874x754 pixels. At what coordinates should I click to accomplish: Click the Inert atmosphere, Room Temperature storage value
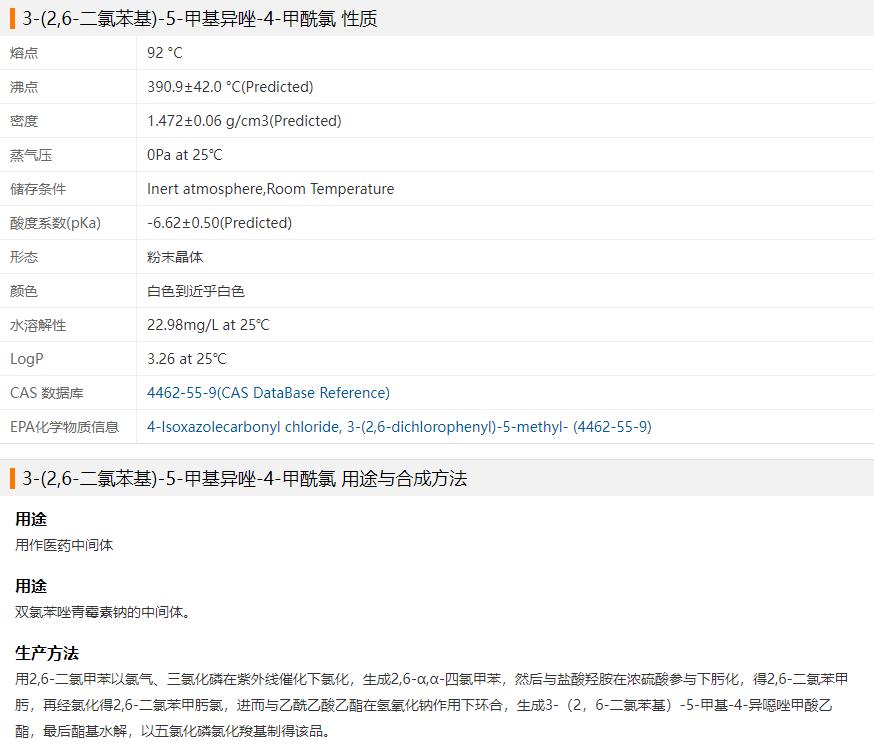tap(270, 189)
